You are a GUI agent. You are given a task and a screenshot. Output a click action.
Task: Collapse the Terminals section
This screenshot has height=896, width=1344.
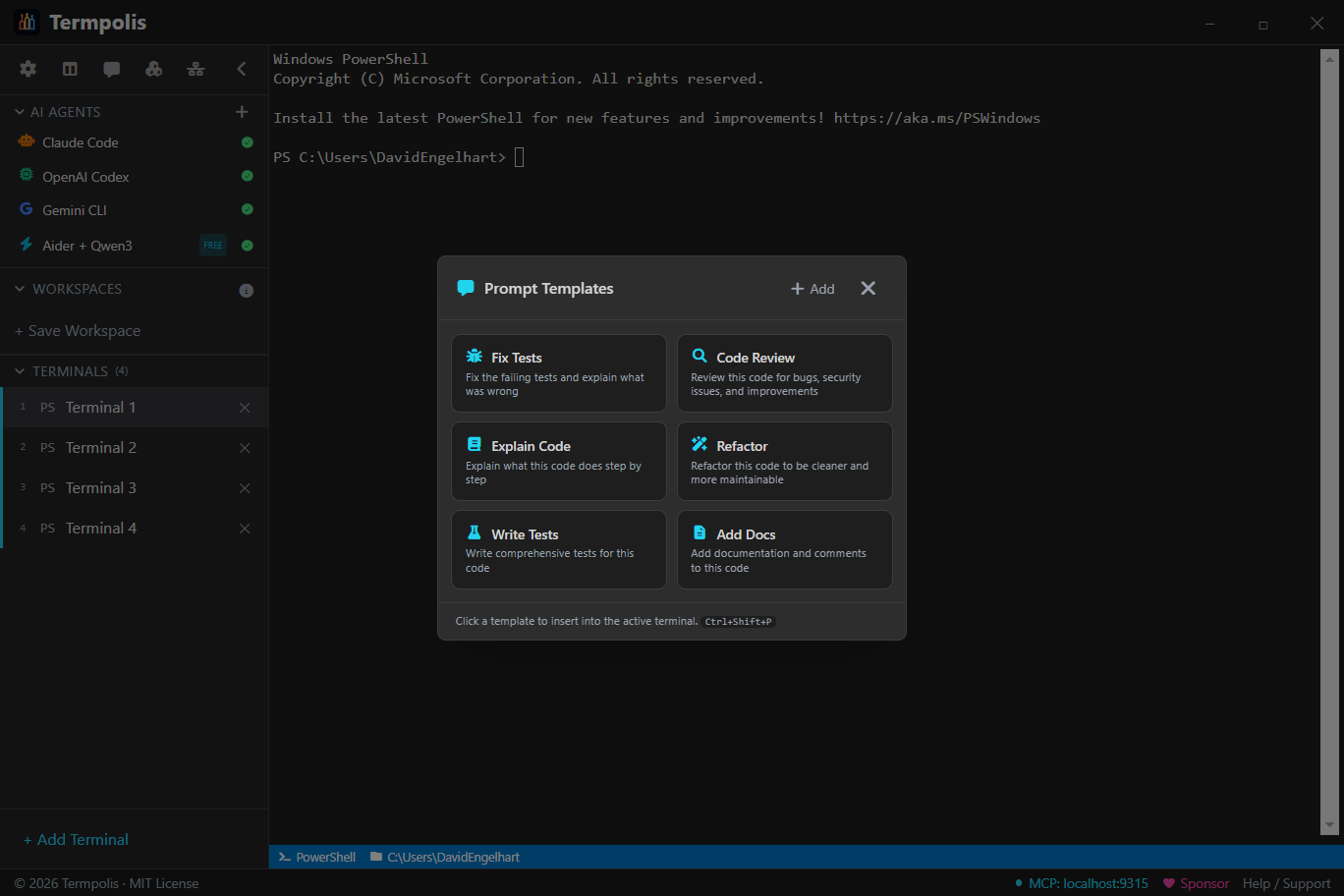20,371
